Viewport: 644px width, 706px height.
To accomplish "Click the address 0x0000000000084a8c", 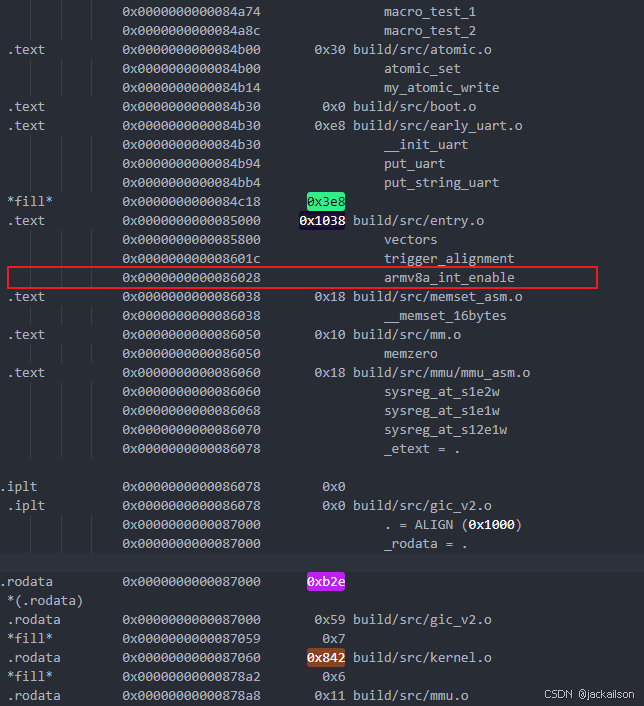I will point(191,31).
